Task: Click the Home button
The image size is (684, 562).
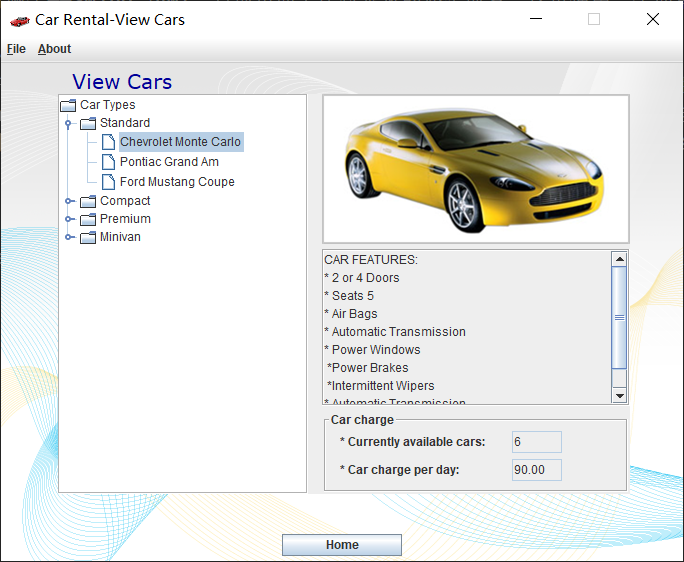Action: click(x=342, y=545)
